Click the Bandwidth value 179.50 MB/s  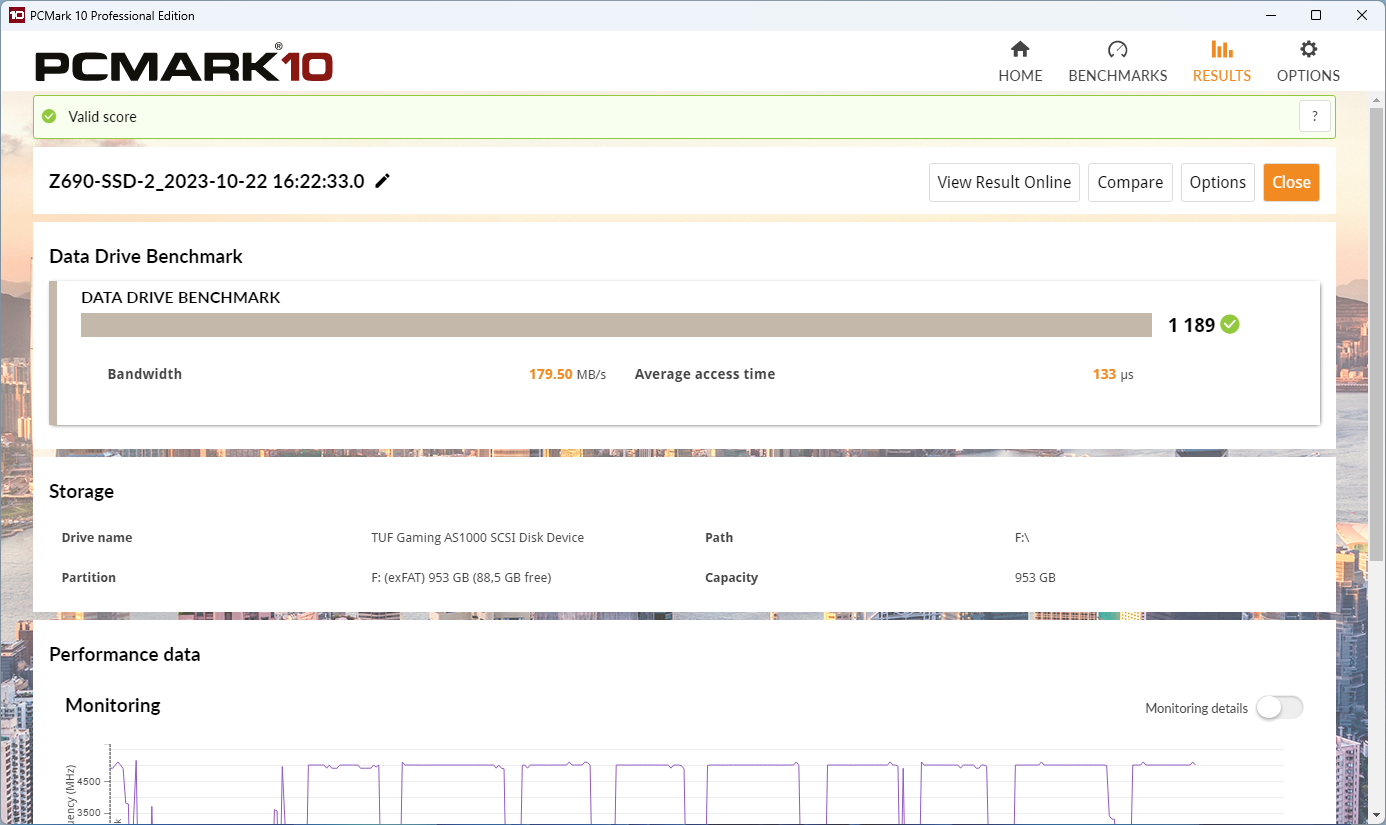pyautogui.click(x=567, y=374)
